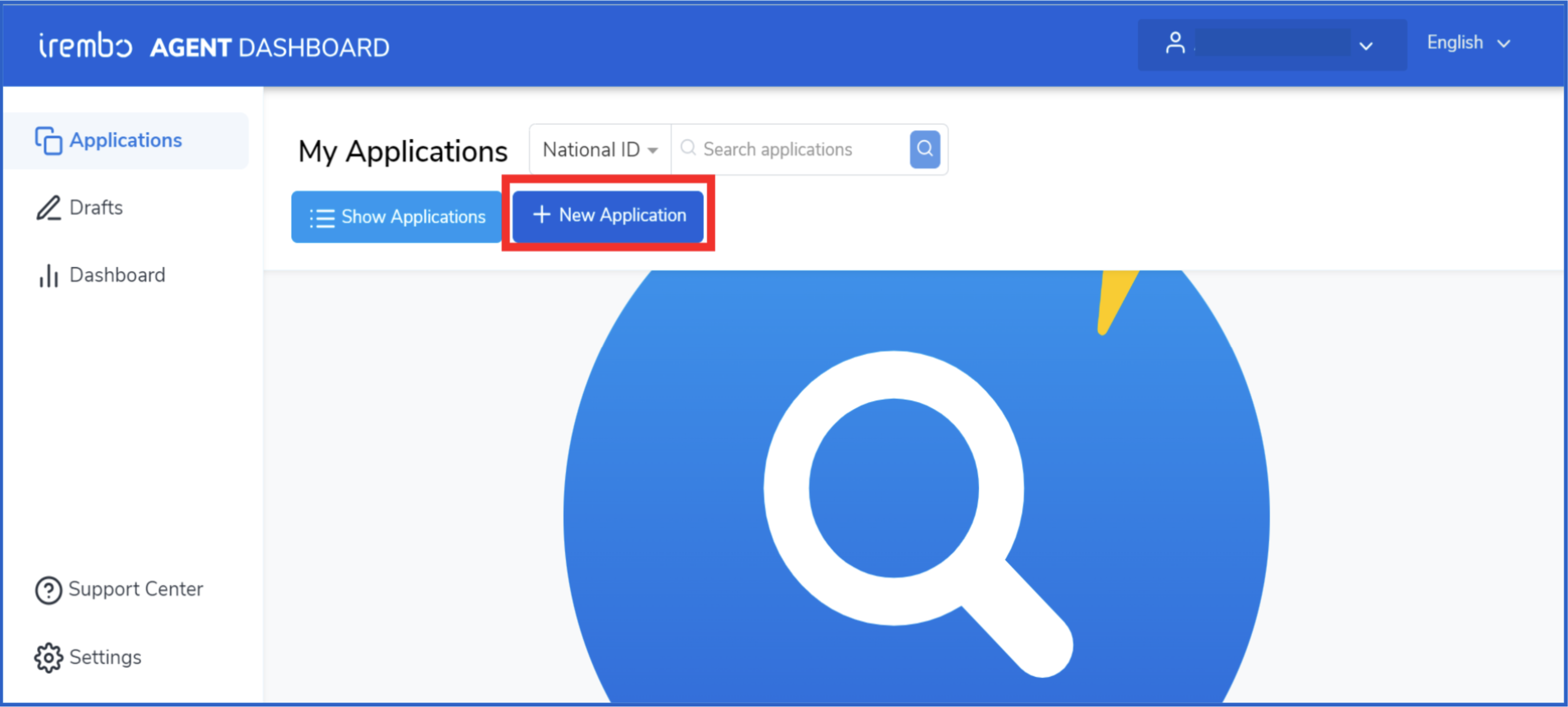The width and height of the screenshot is (1568, 707).
Task: Click the Show Applications button
Action: 396,217
